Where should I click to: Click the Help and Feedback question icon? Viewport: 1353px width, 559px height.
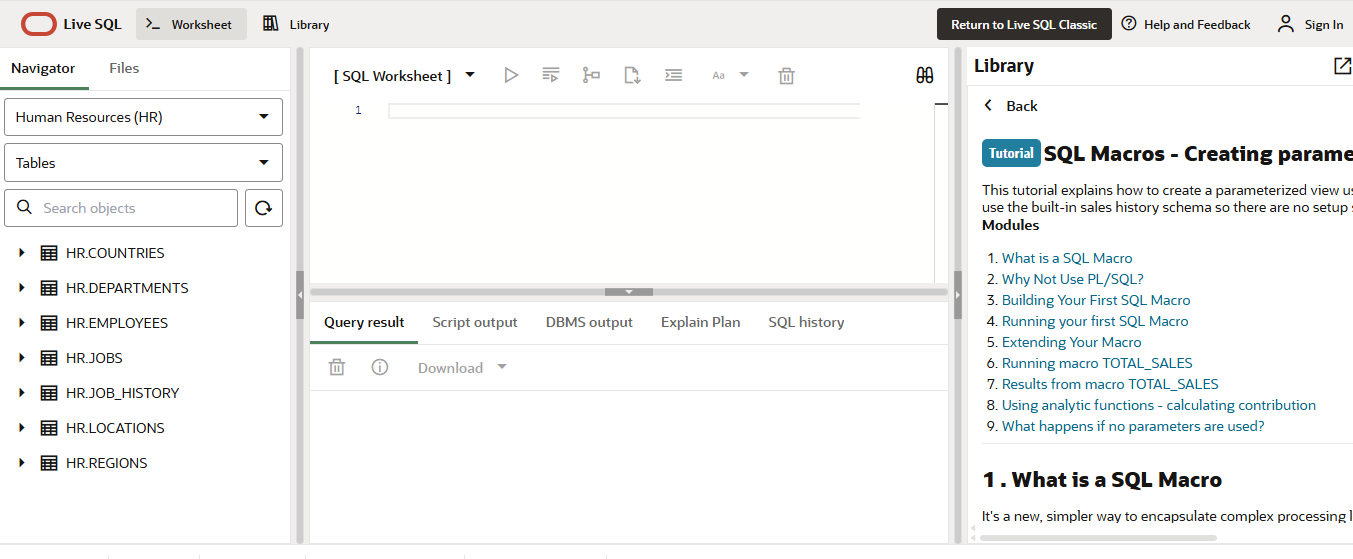click(1129, 24)
